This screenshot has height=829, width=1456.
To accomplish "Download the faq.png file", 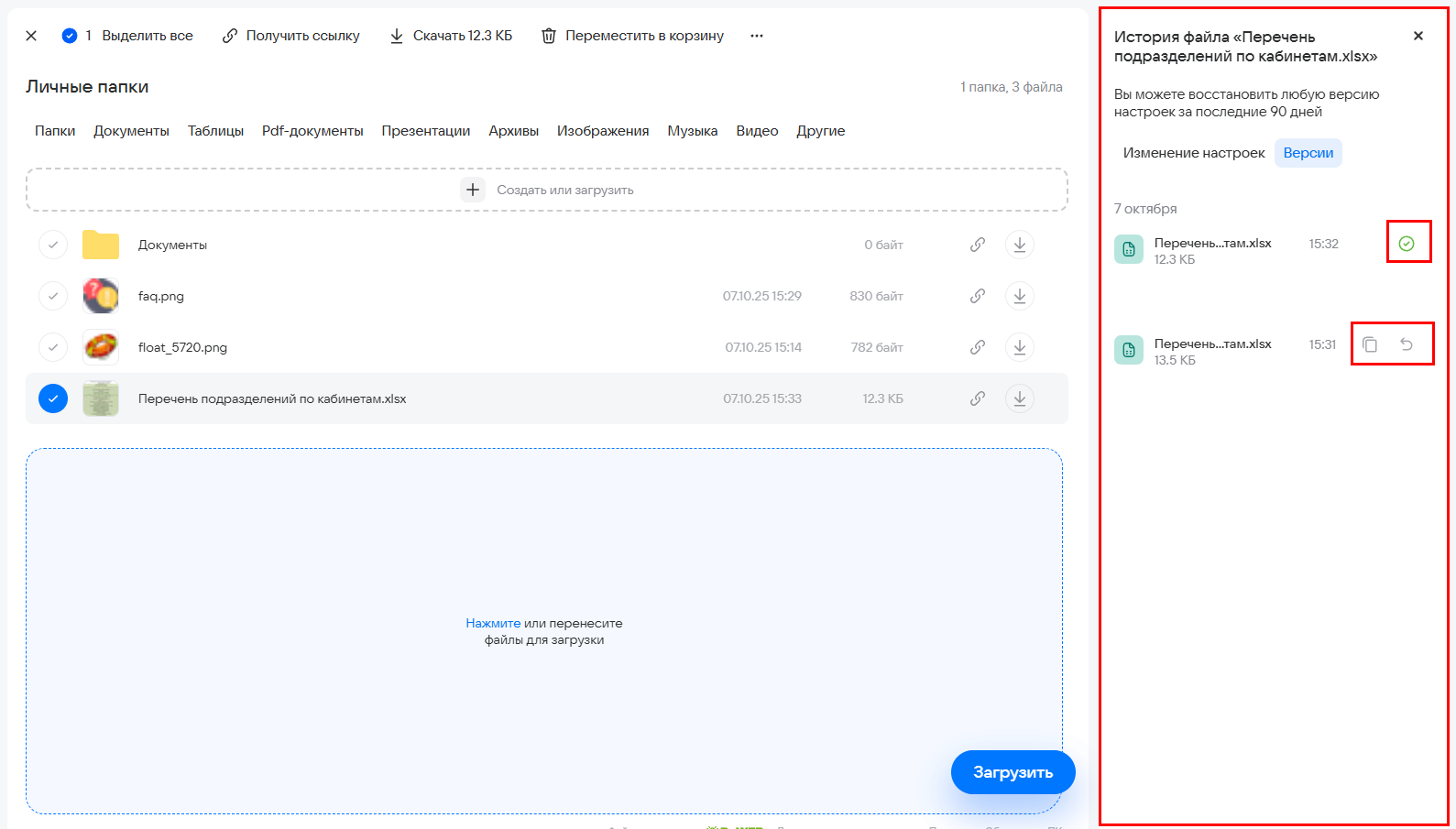I will pyautogui.click(x=1019, y=296).
